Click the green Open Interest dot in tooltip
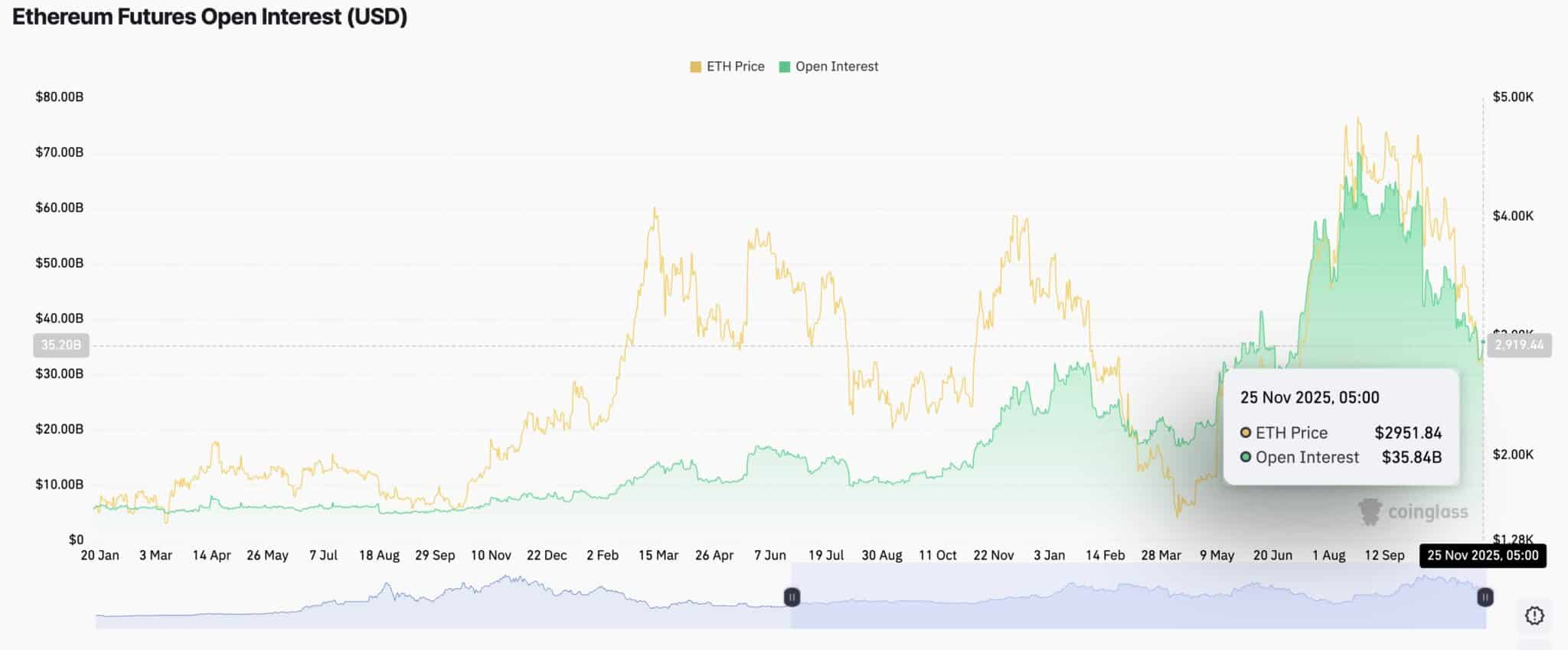The image size is (1568, 650). 1246,457
